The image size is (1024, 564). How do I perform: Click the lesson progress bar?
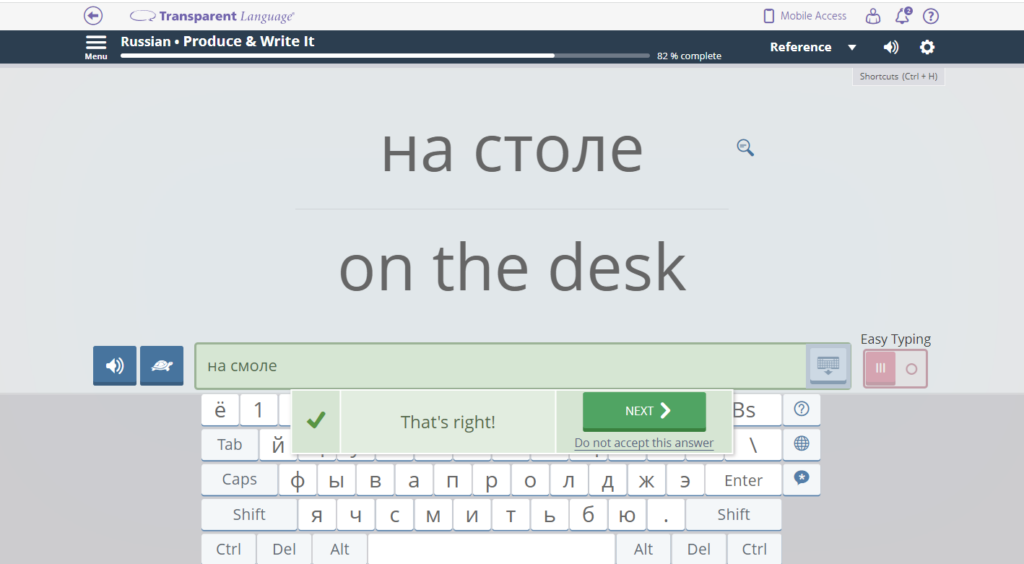point(385,56)
